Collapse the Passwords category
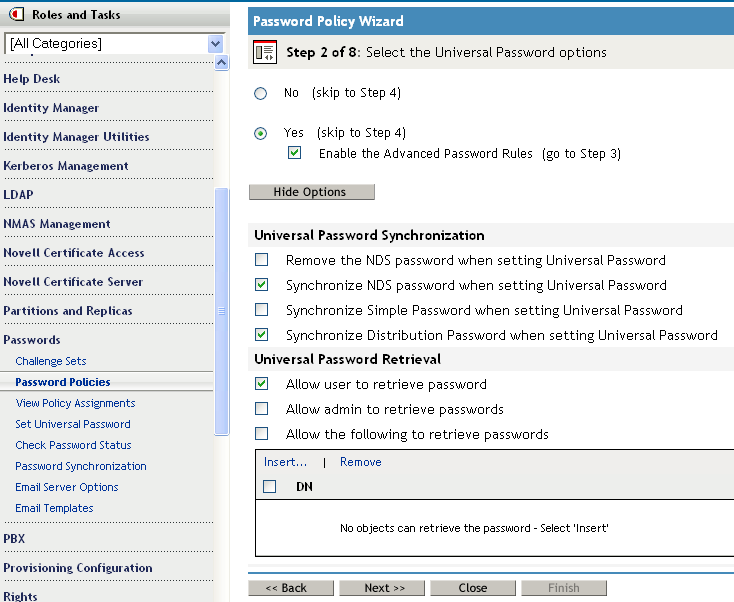The image size is (734, 602). pos(32,340)
